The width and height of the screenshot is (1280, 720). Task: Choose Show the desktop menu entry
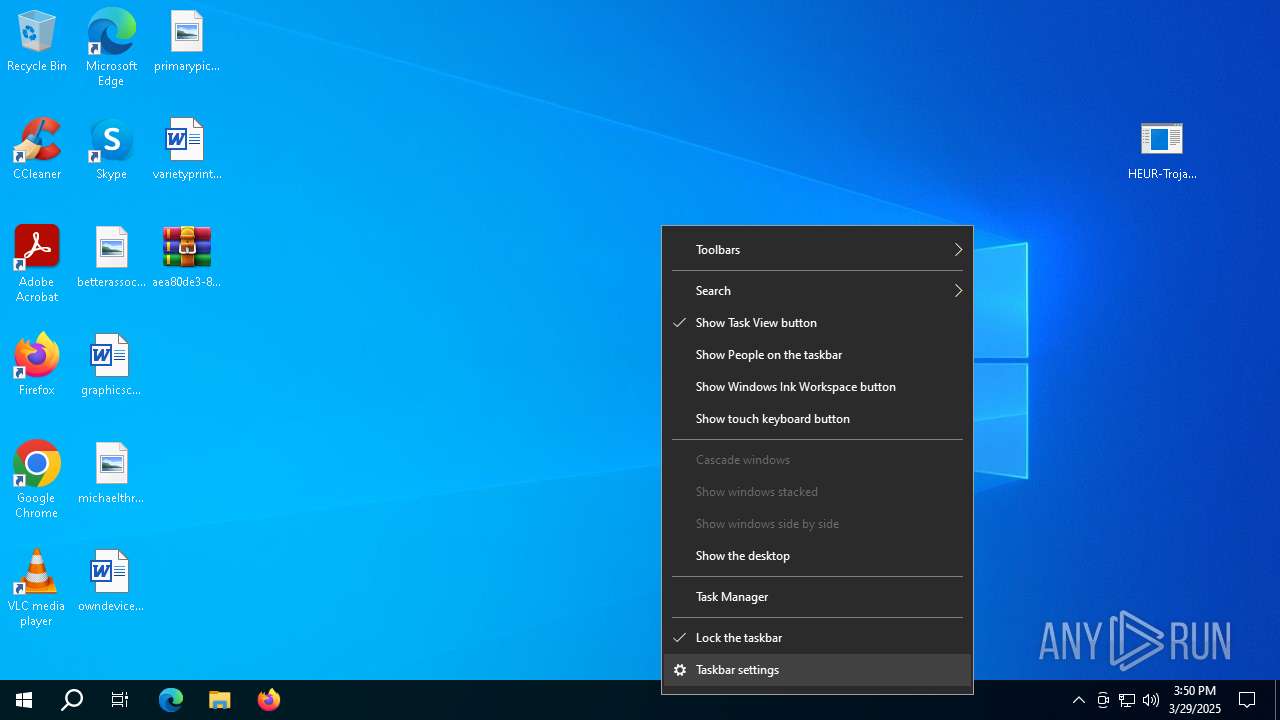click(x=818, y=556)
